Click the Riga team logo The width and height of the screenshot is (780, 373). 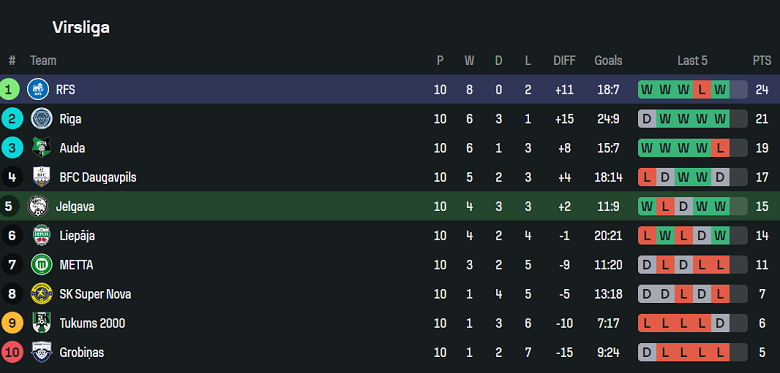pyautogui.click(x=41, y=119)
